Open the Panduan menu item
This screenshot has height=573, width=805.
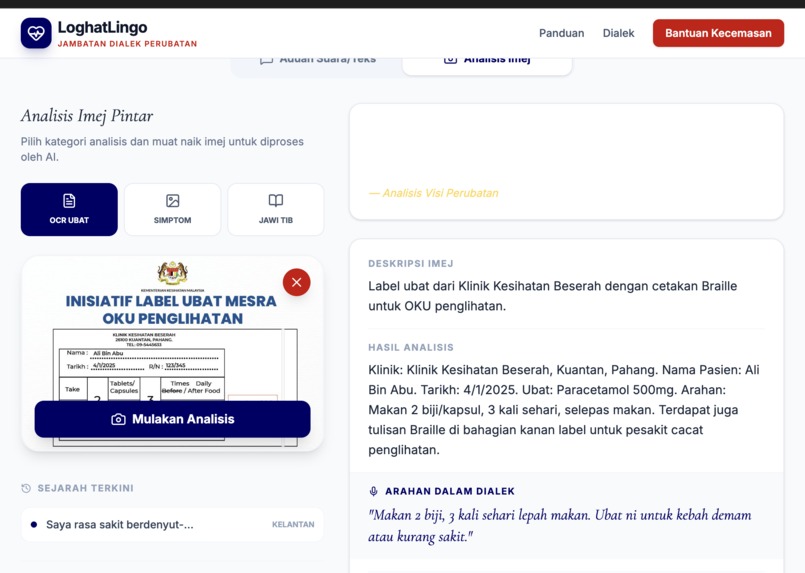pyautogui.click(x=561, y=33)
